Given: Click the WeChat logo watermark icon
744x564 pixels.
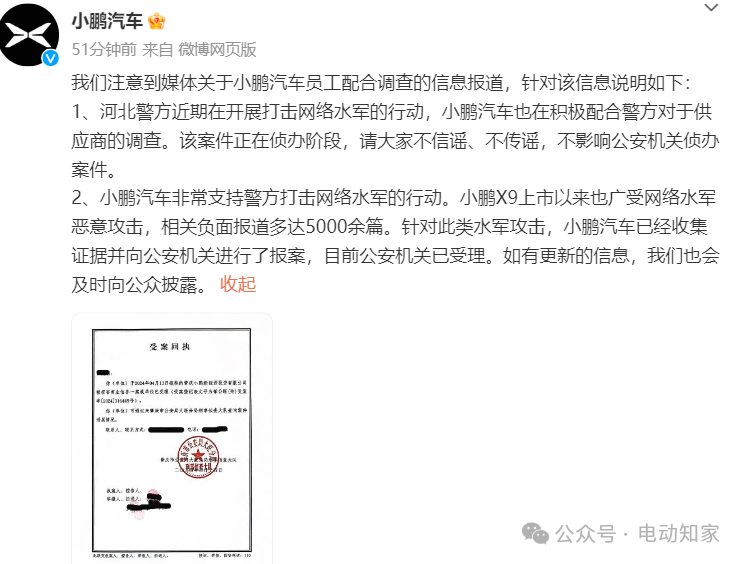Looking at the screenshot, I should [535, 533].
